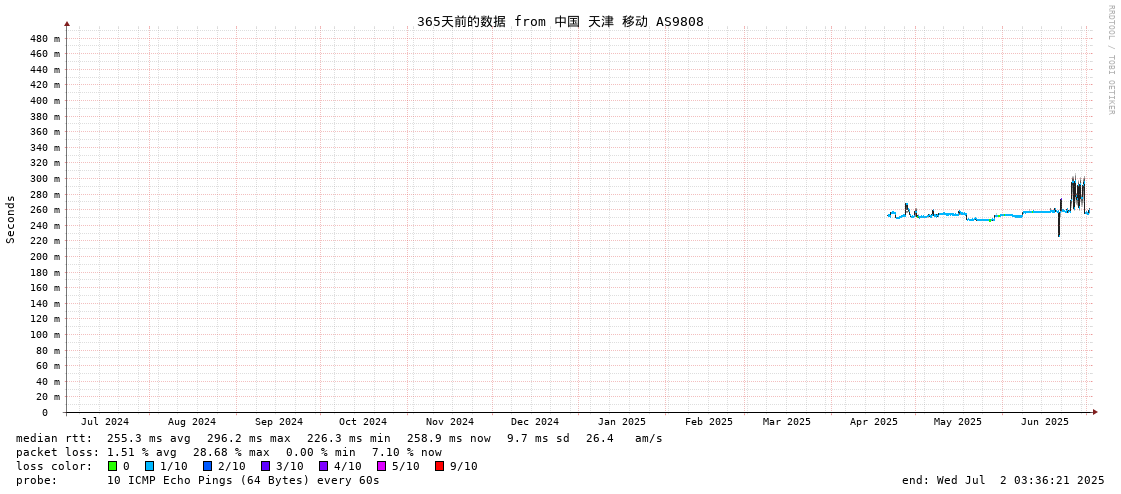Select the 3/10 loss color swatch
This screenshot has width=1121, height=494.
click(x=265, y=466)
